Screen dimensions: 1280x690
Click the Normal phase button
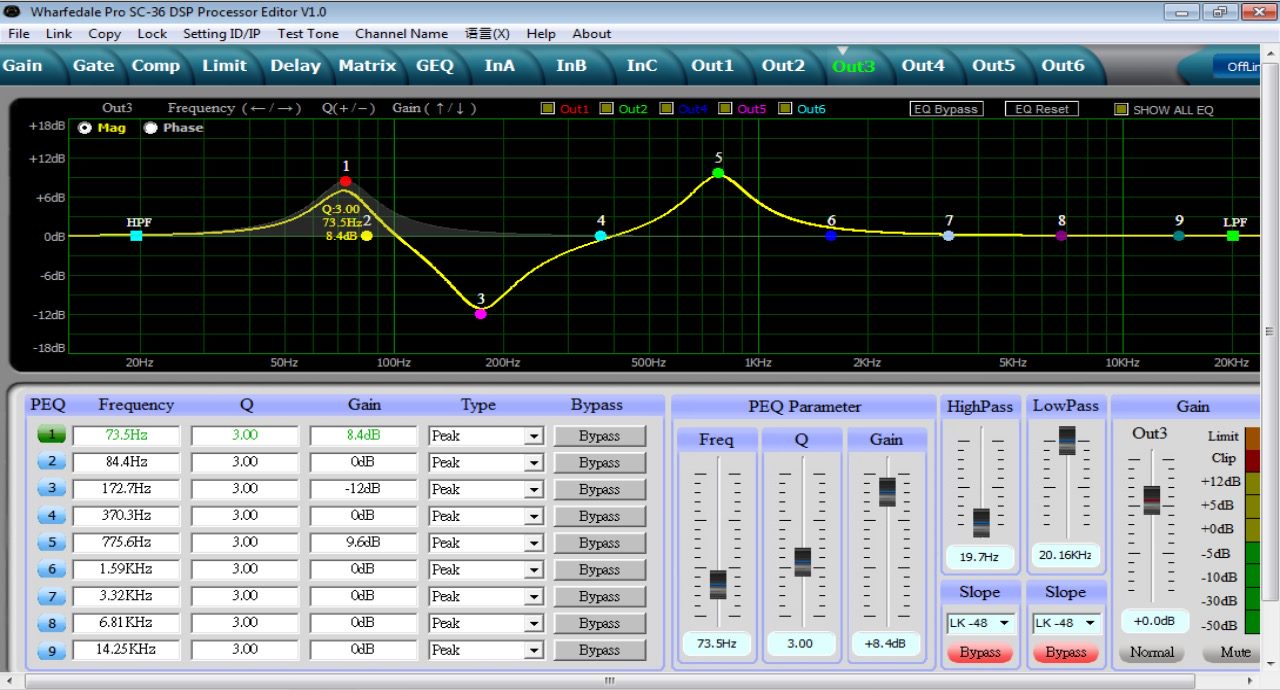[1152, 652]
